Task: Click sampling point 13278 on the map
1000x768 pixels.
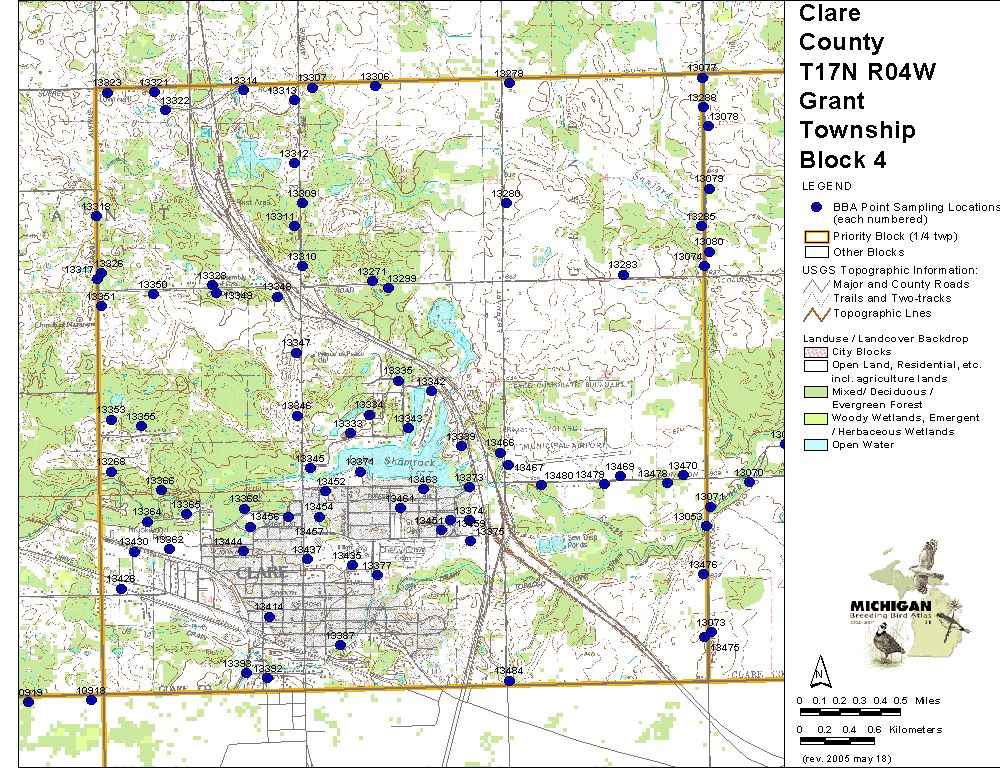Action: 509,83
